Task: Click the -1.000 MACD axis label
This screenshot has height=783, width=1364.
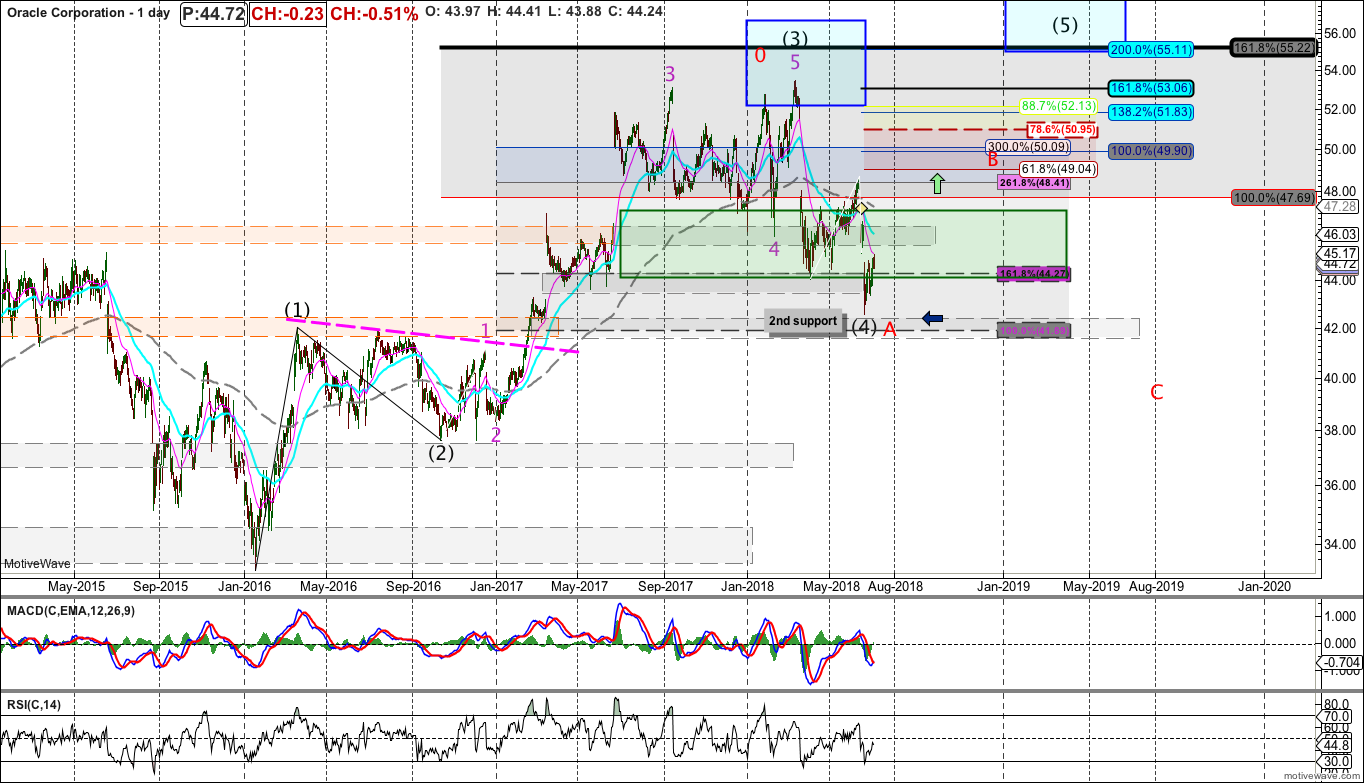Action: (1339, 672)
